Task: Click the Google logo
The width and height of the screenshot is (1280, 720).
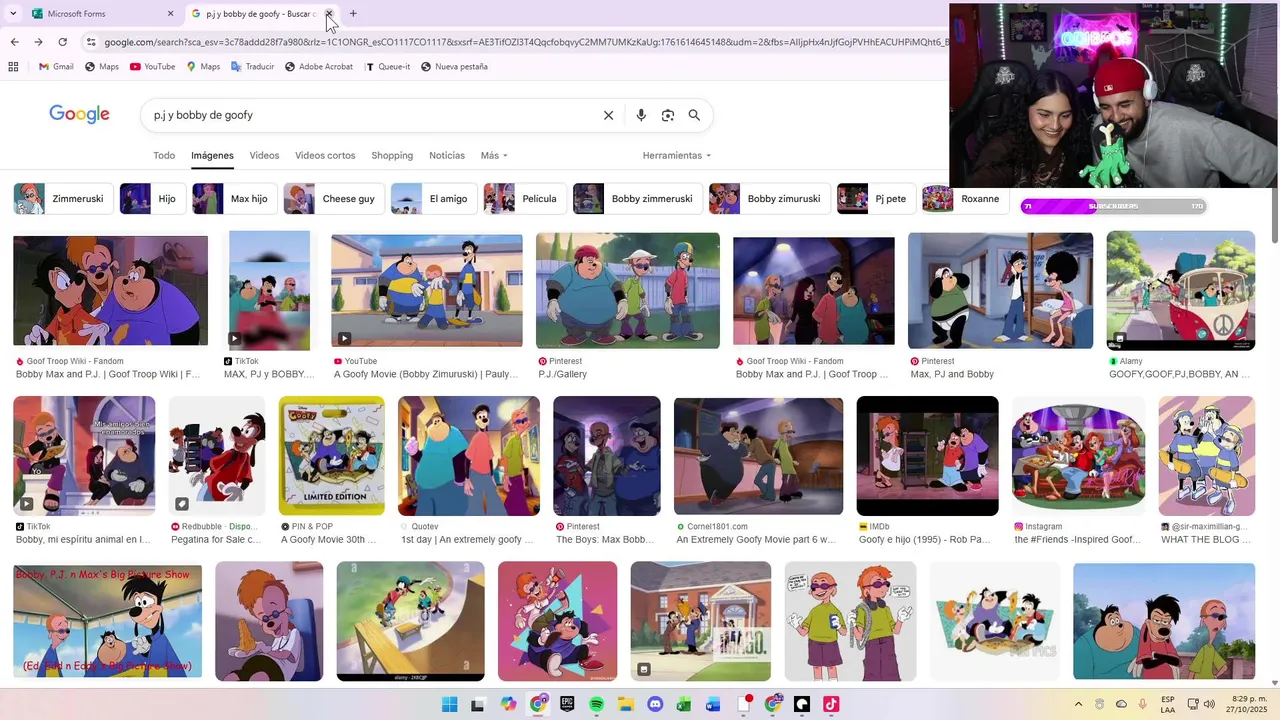Action: pos(79,115)
